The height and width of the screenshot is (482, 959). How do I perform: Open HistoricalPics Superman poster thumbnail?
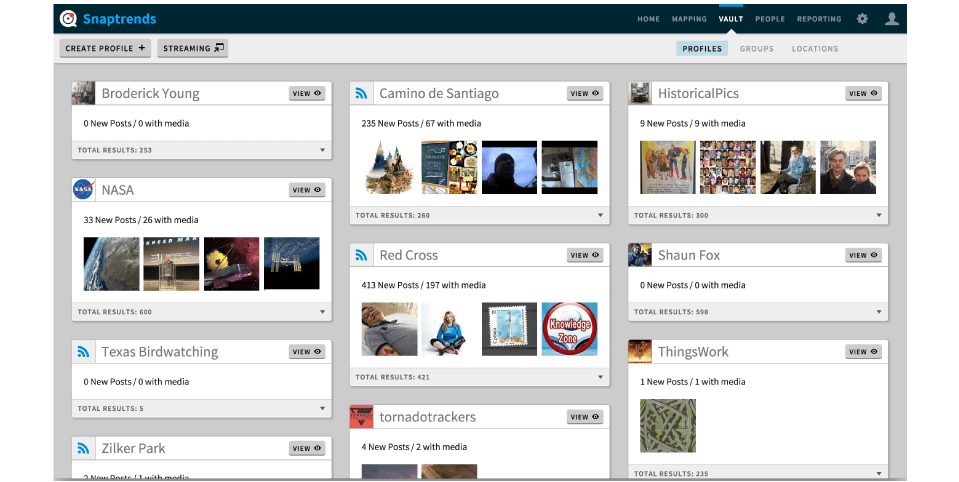point(668,168)
